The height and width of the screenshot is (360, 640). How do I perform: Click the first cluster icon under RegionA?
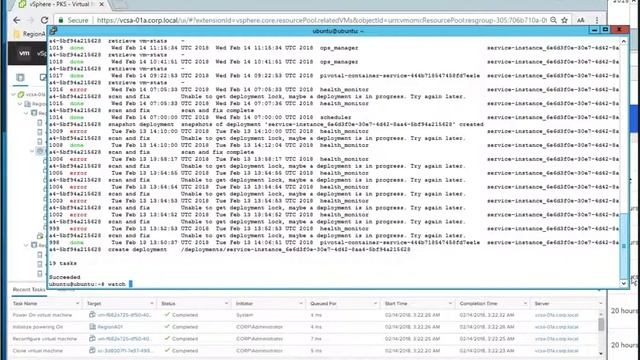coord(34,113)
